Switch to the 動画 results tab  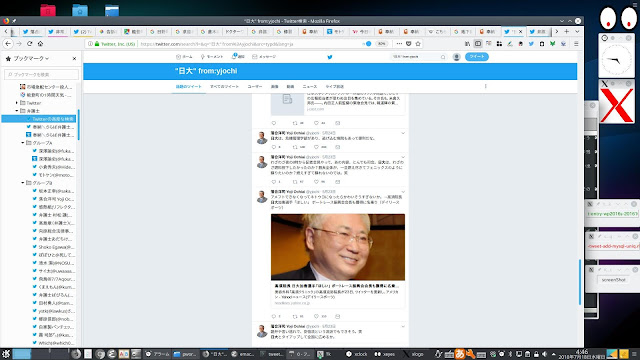(290, 87)
